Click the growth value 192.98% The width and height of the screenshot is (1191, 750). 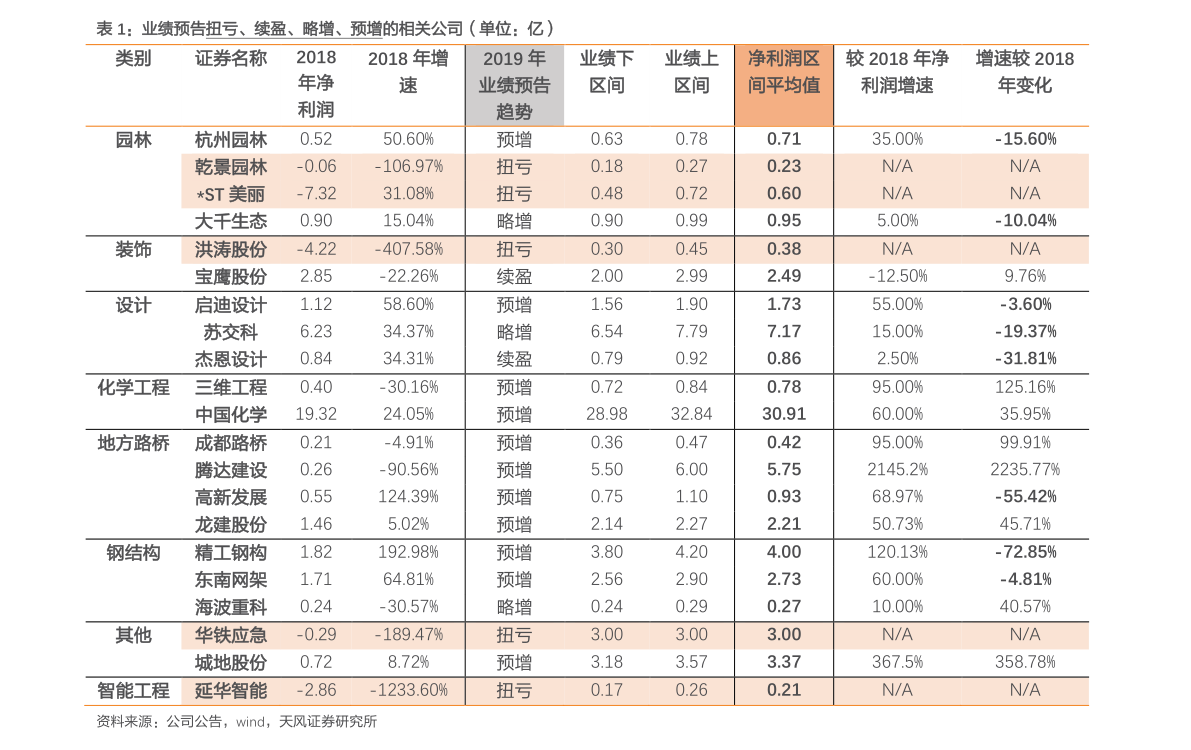click(x=409, y=552)
